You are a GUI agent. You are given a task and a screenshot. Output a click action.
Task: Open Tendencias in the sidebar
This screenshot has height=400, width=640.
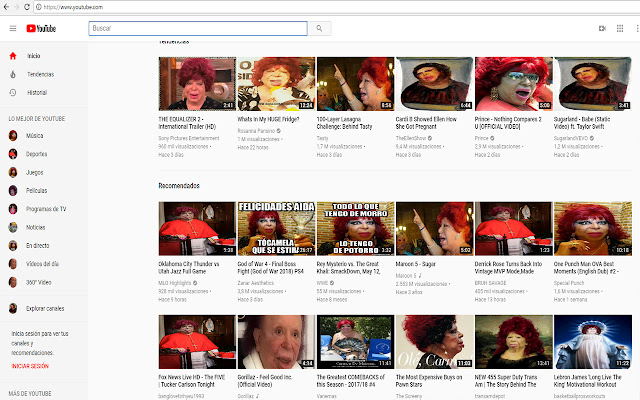(x=40, y=74)
